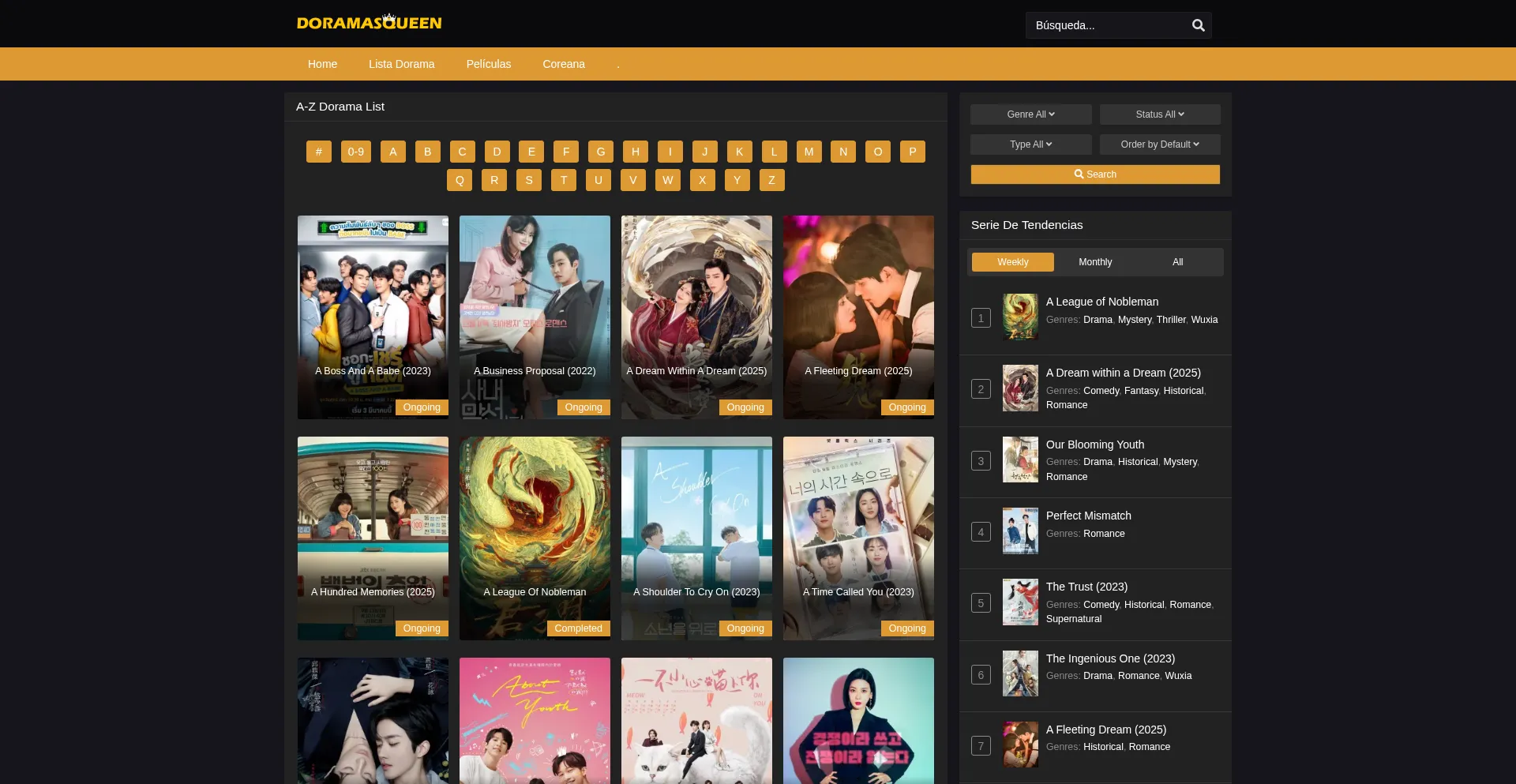Filter dorama list by letter P
1516x784 pixels.
tap(913, 152)
